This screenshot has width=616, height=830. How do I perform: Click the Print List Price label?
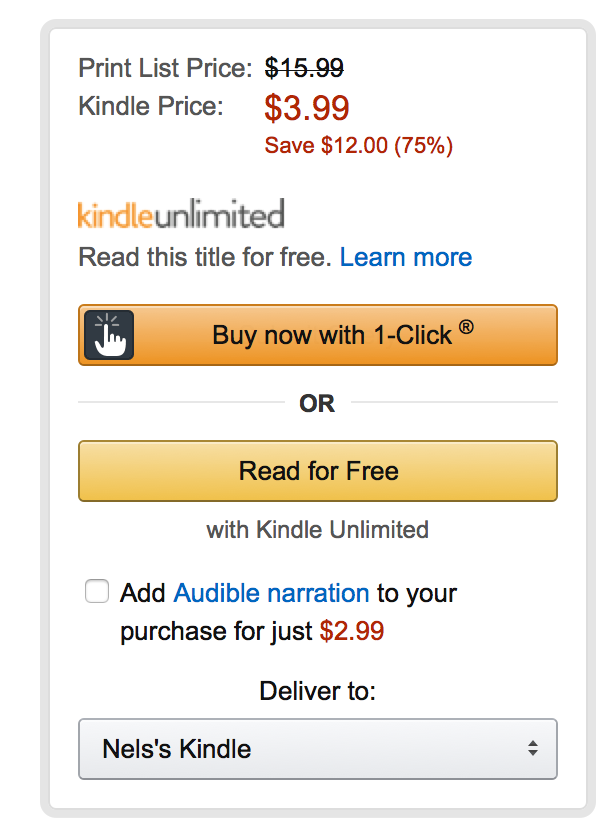165,68
